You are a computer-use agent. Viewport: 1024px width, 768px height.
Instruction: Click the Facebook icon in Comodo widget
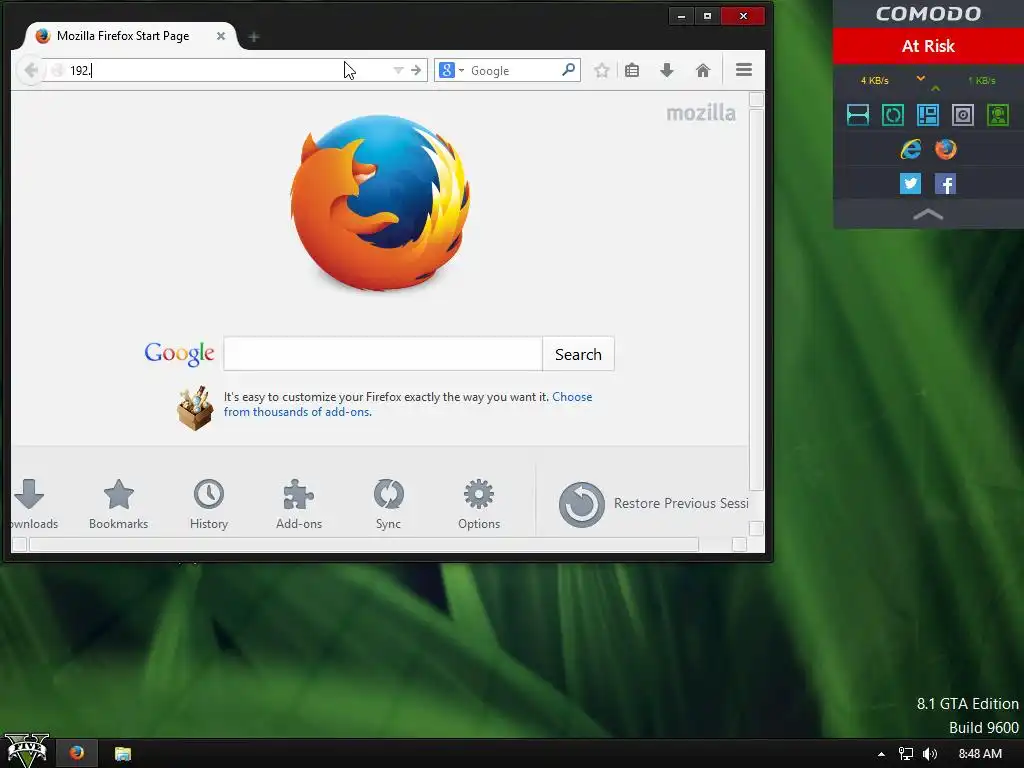point(945,184)
